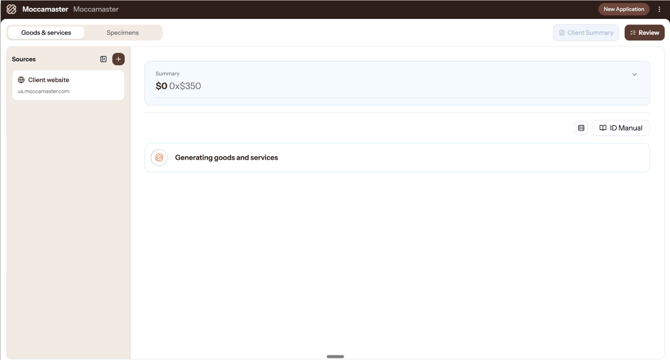The height and width of the screenshot is (360, 670).
Task: Click the Moccamaster app logo icon
Action: [12, 9]
